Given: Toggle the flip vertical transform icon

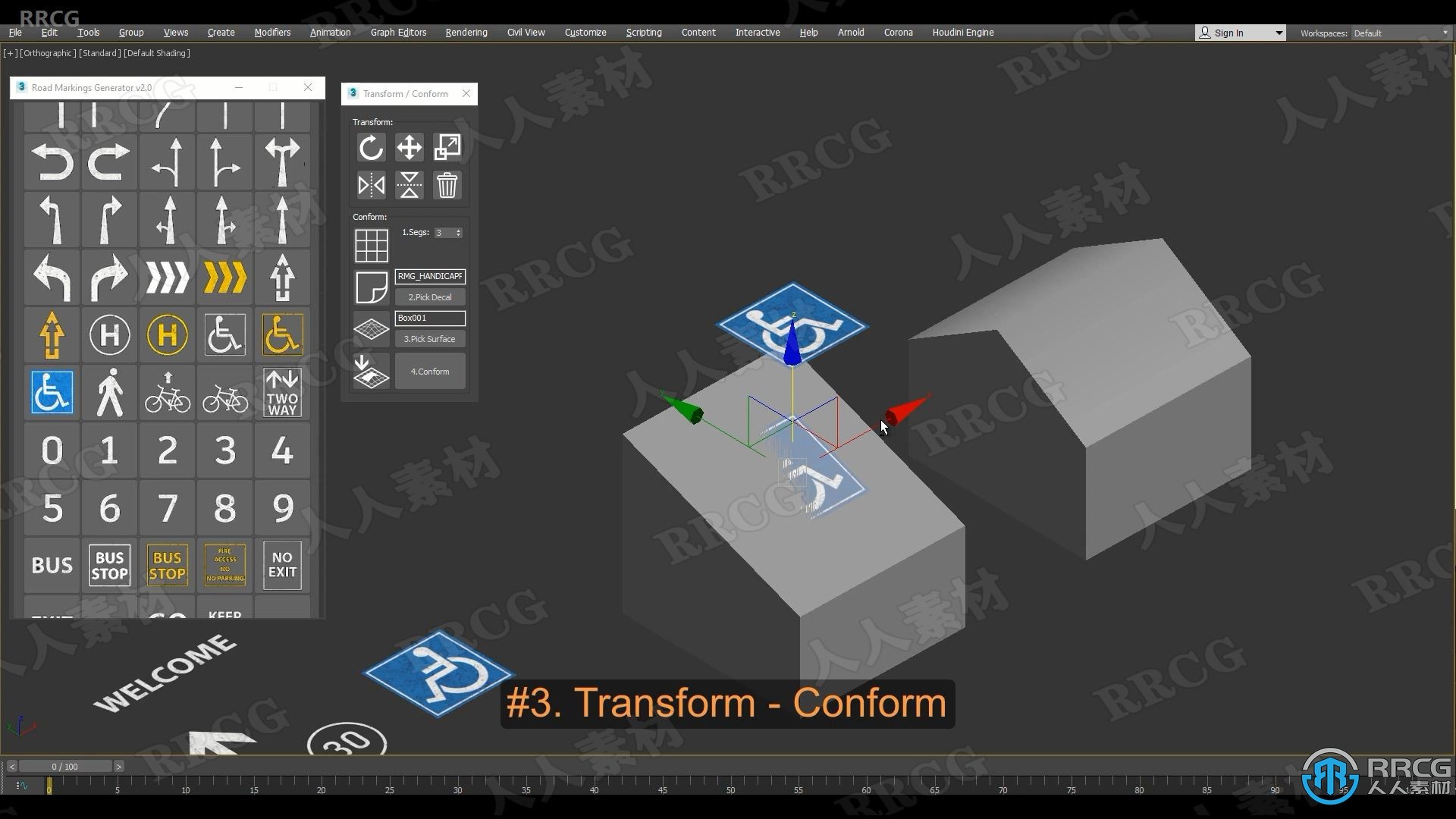Looking at the screenshot, I should pos(409,184).
